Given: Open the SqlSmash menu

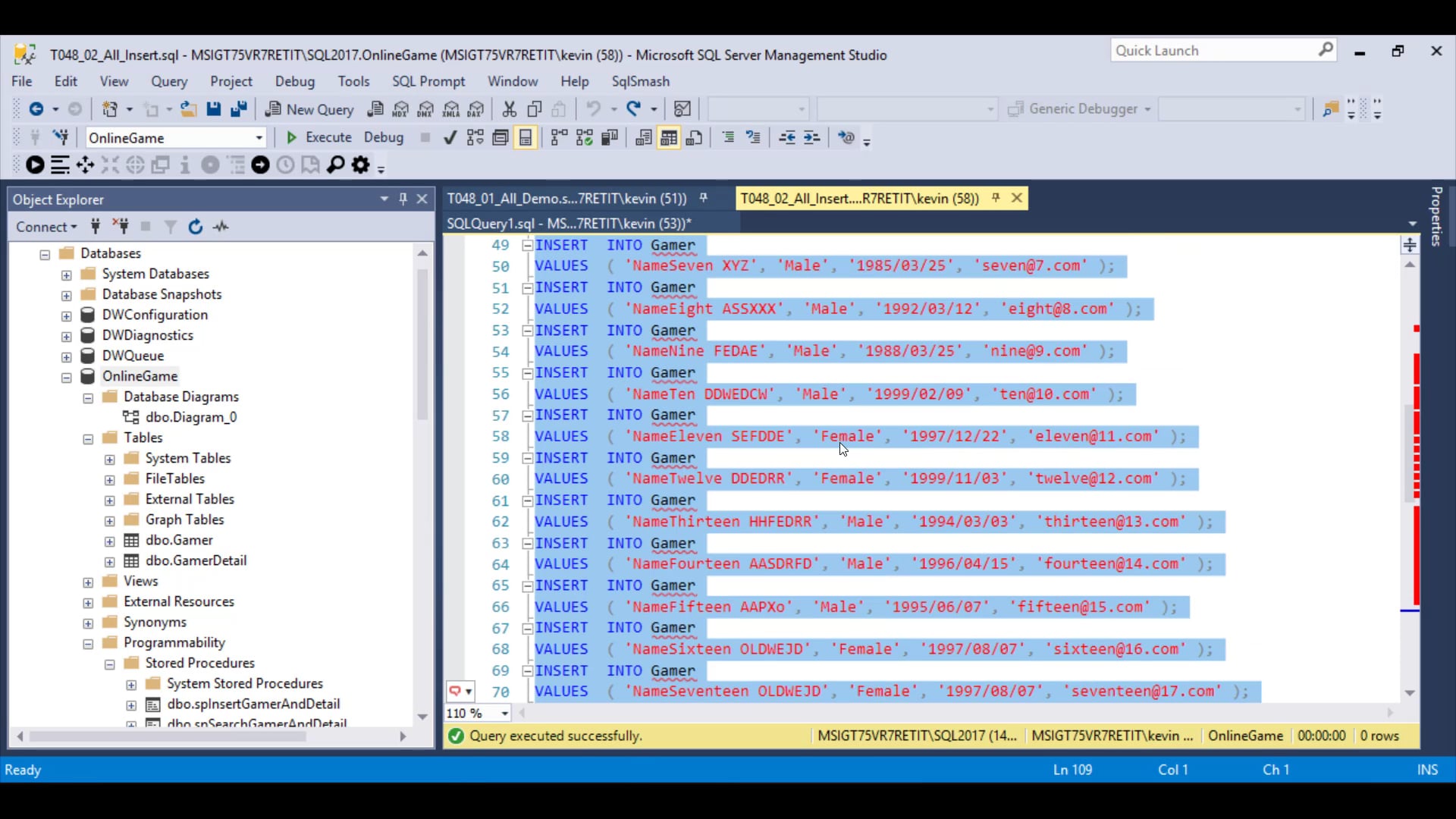Looking at the screenshot, I should (x=641, y=81).
